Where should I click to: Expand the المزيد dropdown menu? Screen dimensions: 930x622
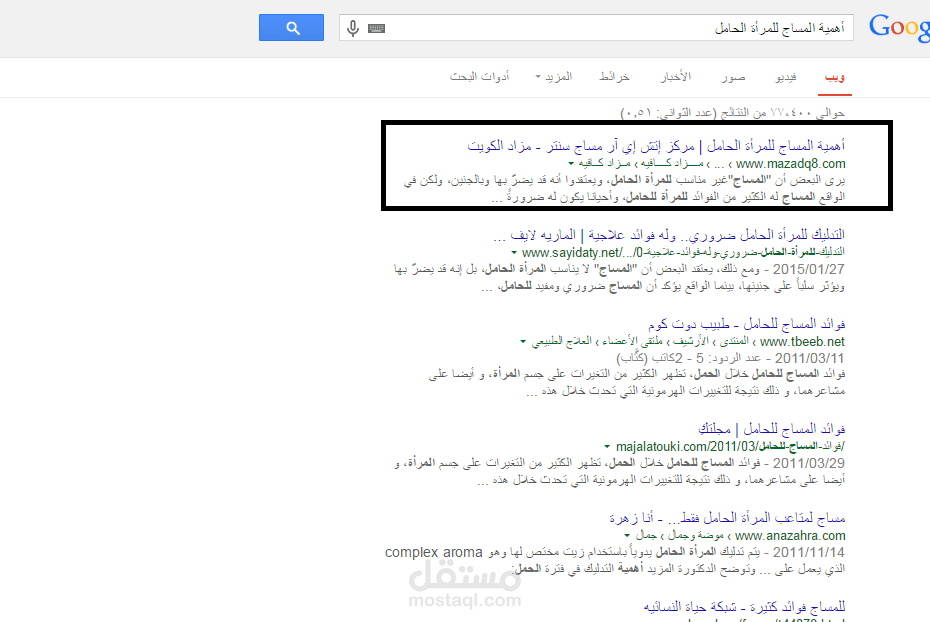553,76
